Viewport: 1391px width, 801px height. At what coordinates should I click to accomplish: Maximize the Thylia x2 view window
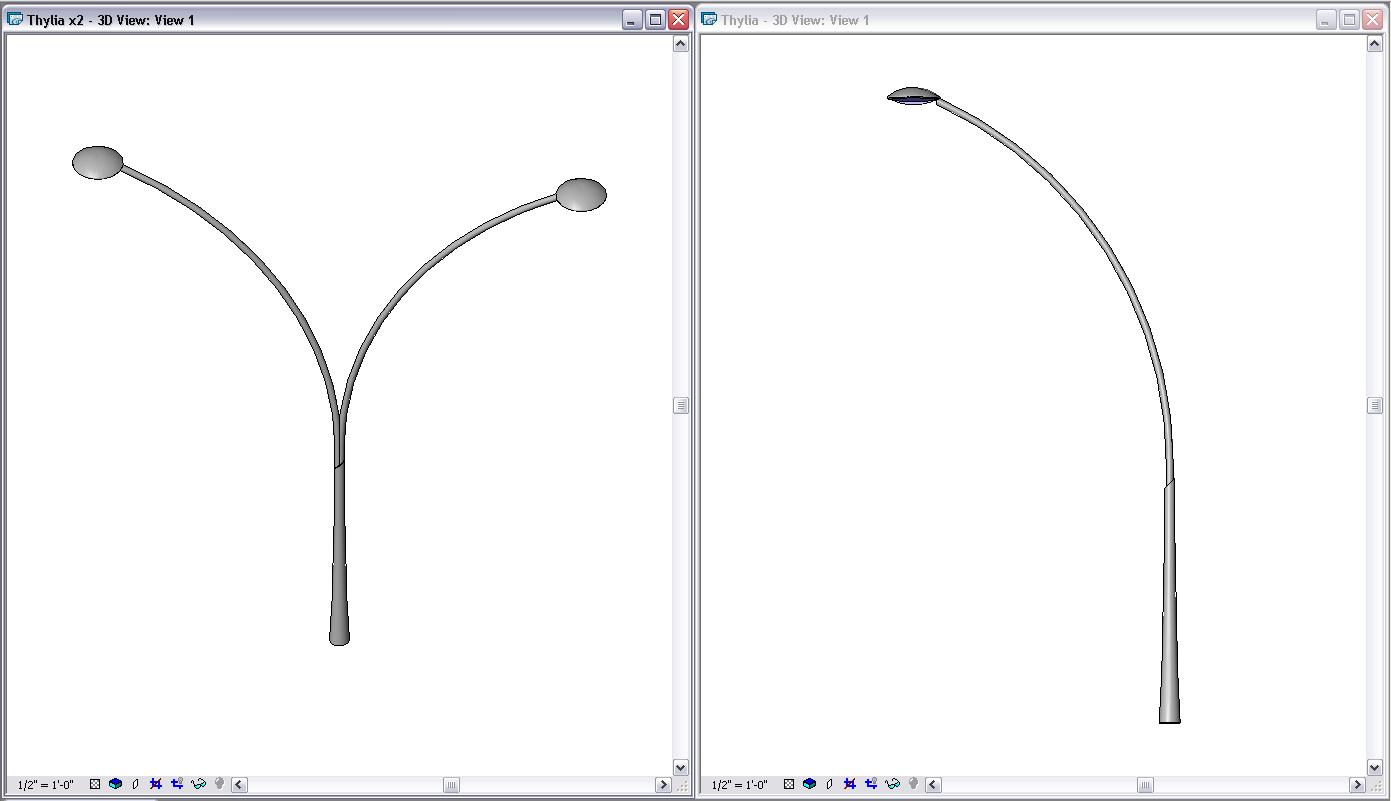tap(655, 19)
